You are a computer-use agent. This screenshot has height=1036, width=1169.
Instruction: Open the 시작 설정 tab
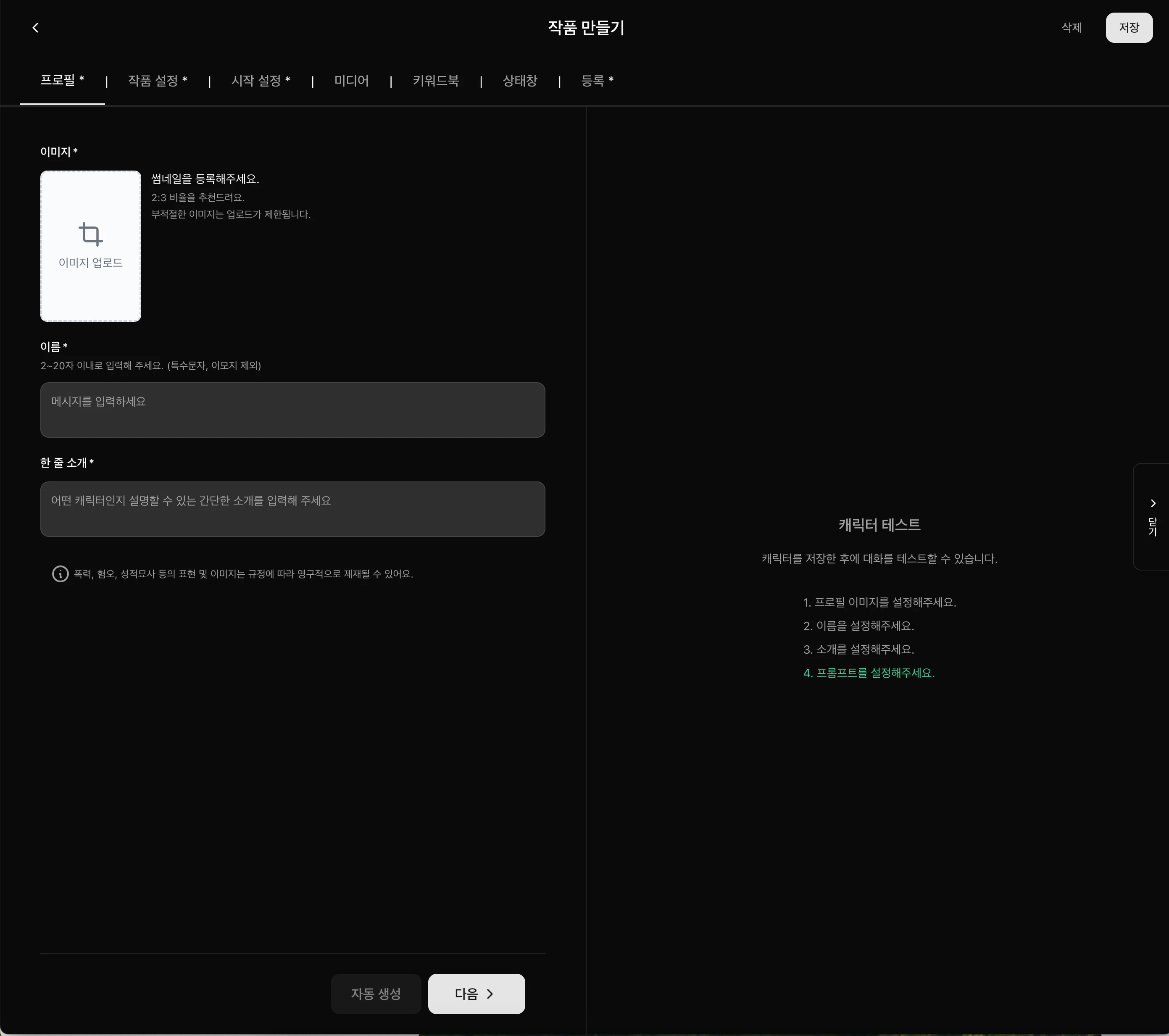260,81
